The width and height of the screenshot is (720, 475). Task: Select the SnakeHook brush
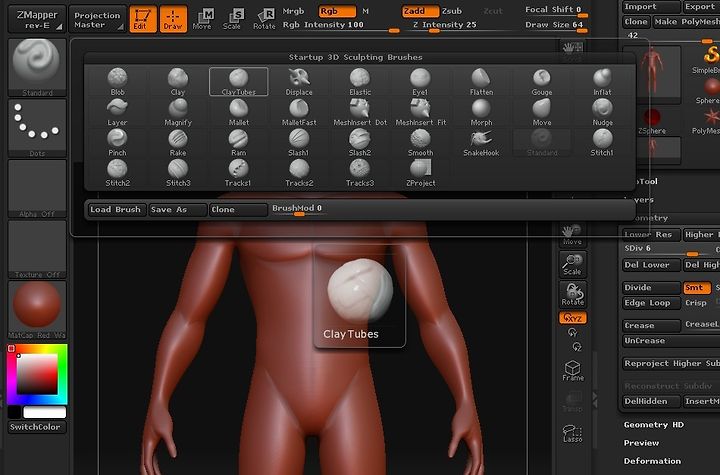point(481,143)
